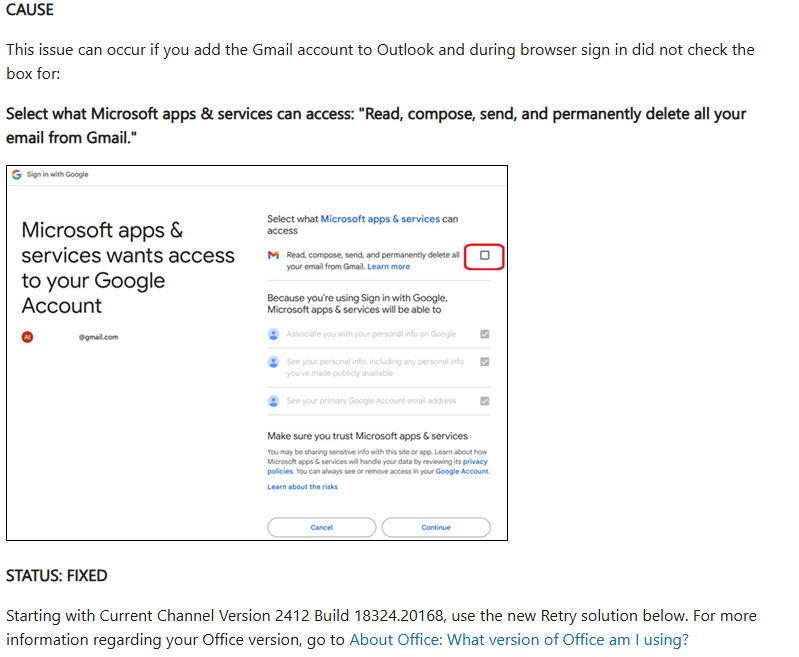Toggle 'See your primary Google Account email' checkbox

pyautogui.click(x=485, y=401)
